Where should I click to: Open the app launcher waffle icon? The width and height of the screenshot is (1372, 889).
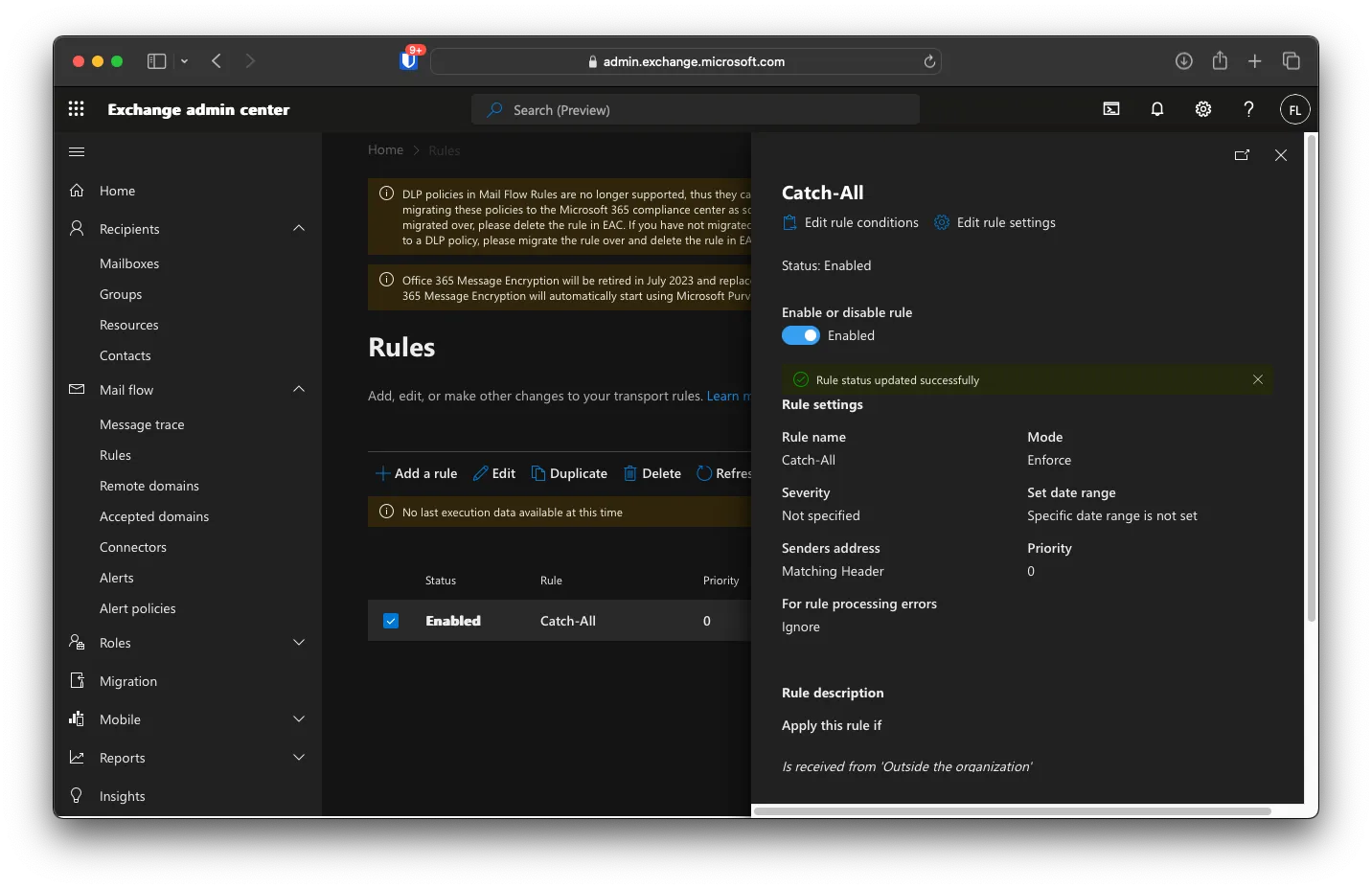point(77,109)
